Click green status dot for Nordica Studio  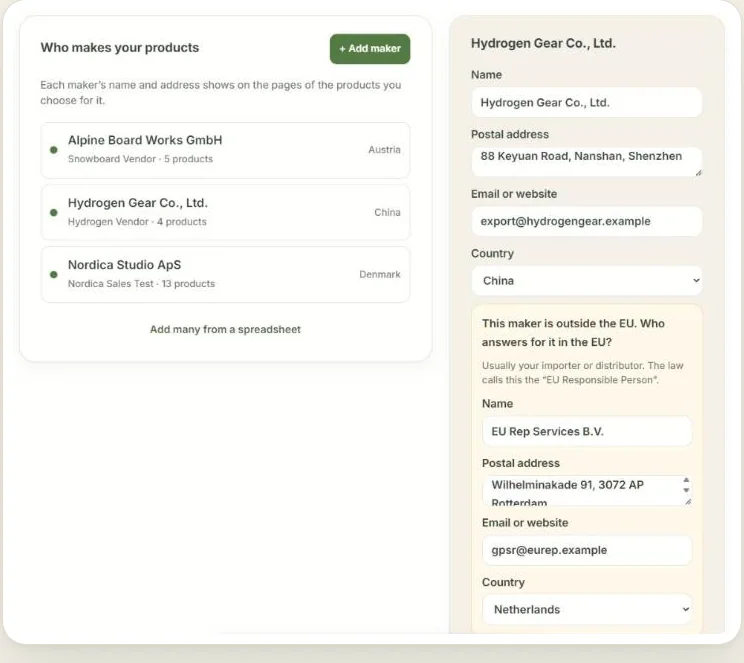point(54,274)
